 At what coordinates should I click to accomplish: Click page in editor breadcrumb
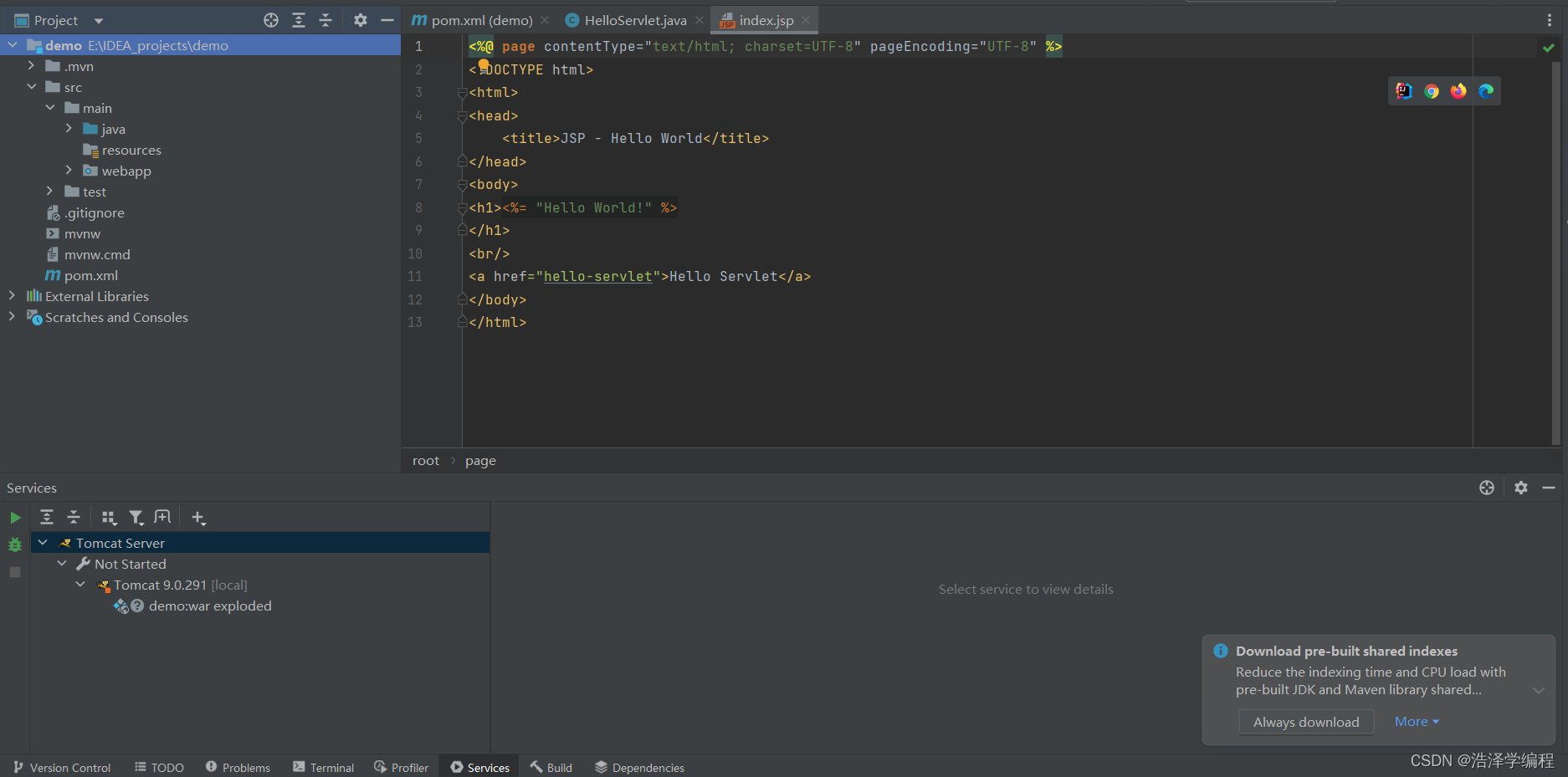point(480,461)
